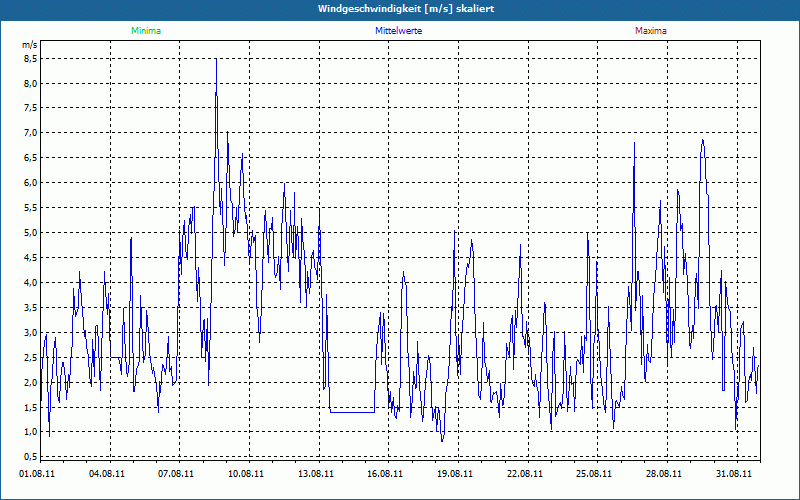Select the 1,5 y-axis value
The width and height of the screenshot is (800, 500).
pos(31,407)
